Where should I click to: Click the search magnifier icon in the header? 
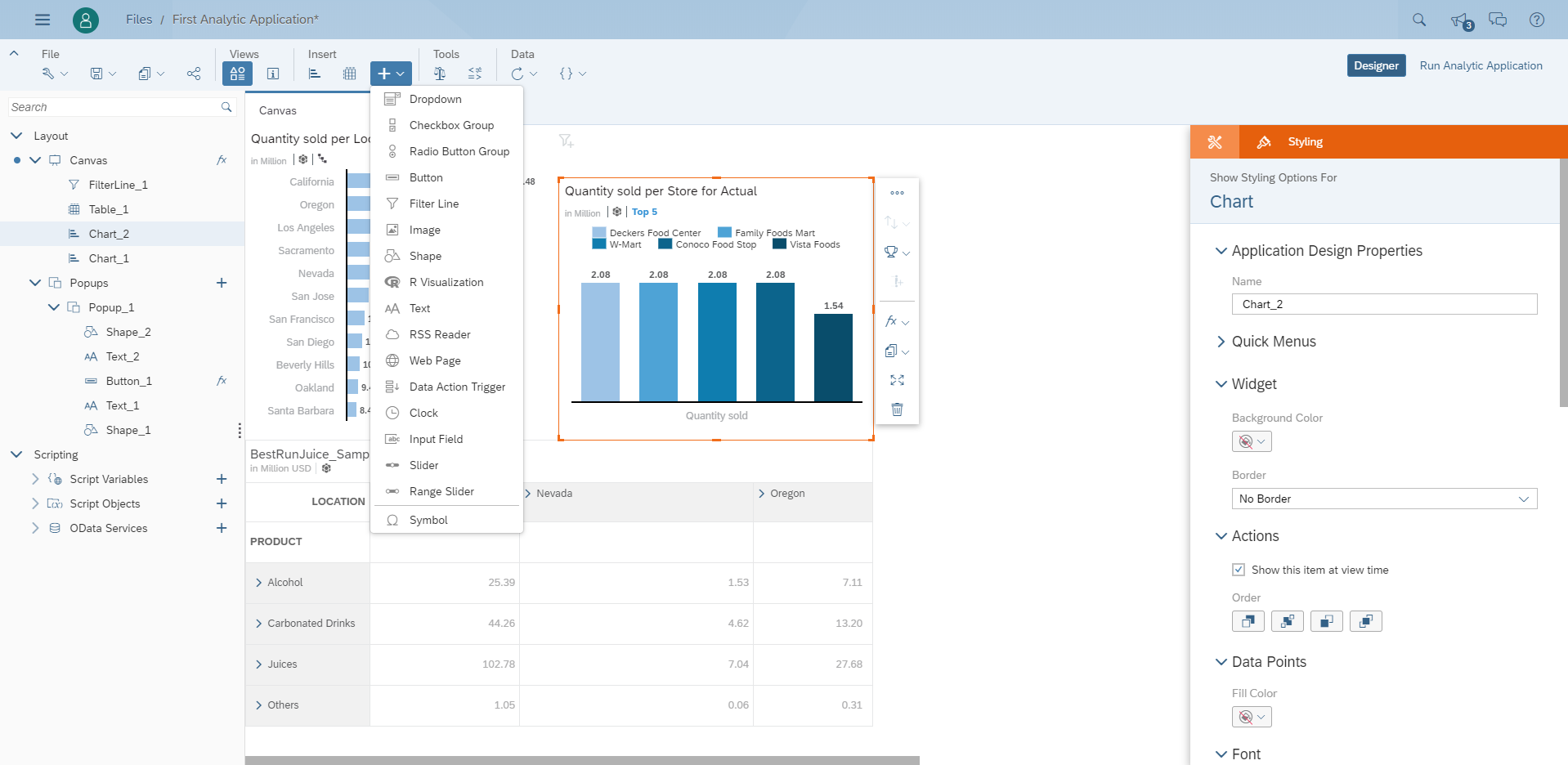coord(1420,19)
